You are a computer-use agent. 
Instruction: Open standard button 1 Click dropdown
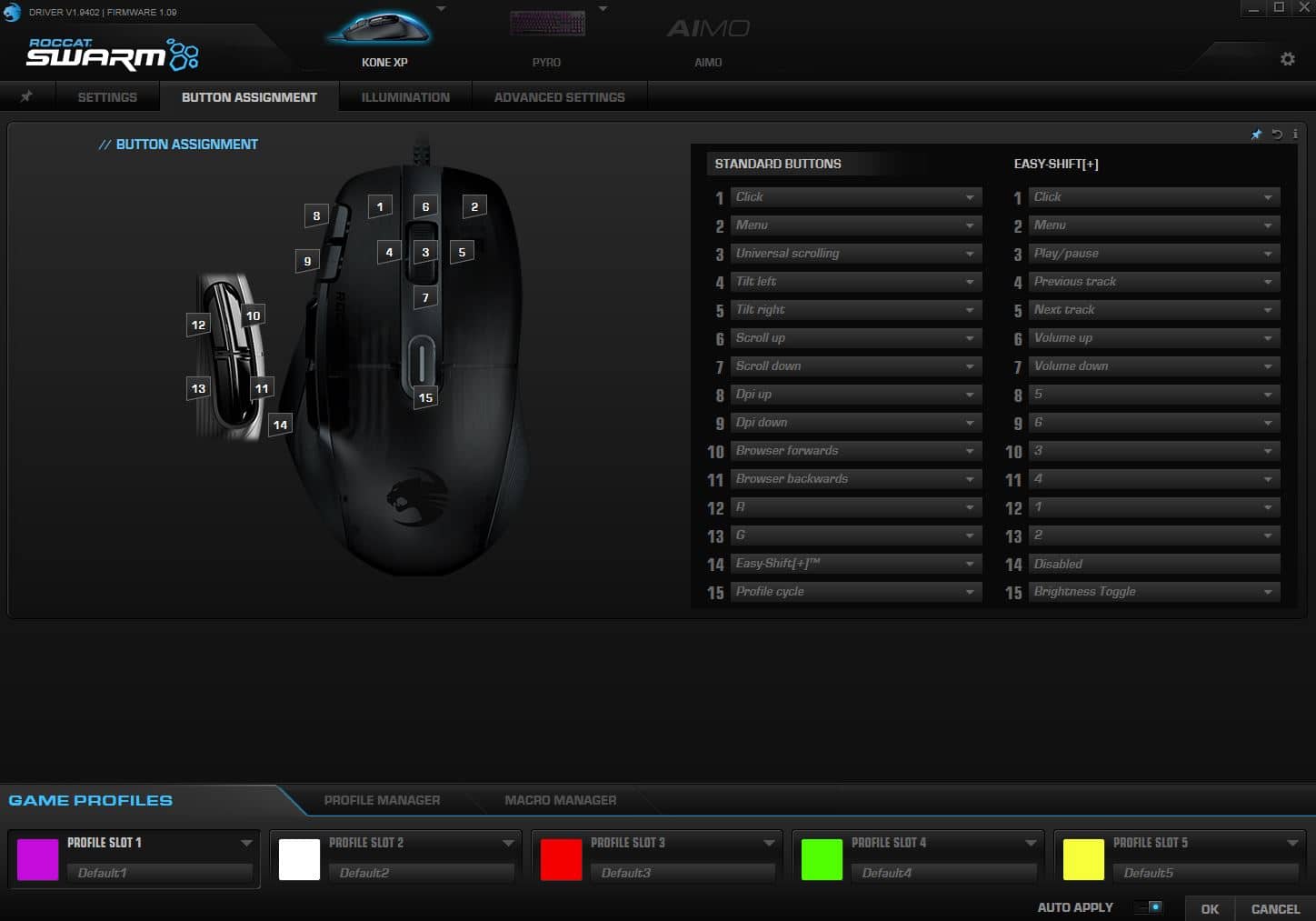click(855, 196)
